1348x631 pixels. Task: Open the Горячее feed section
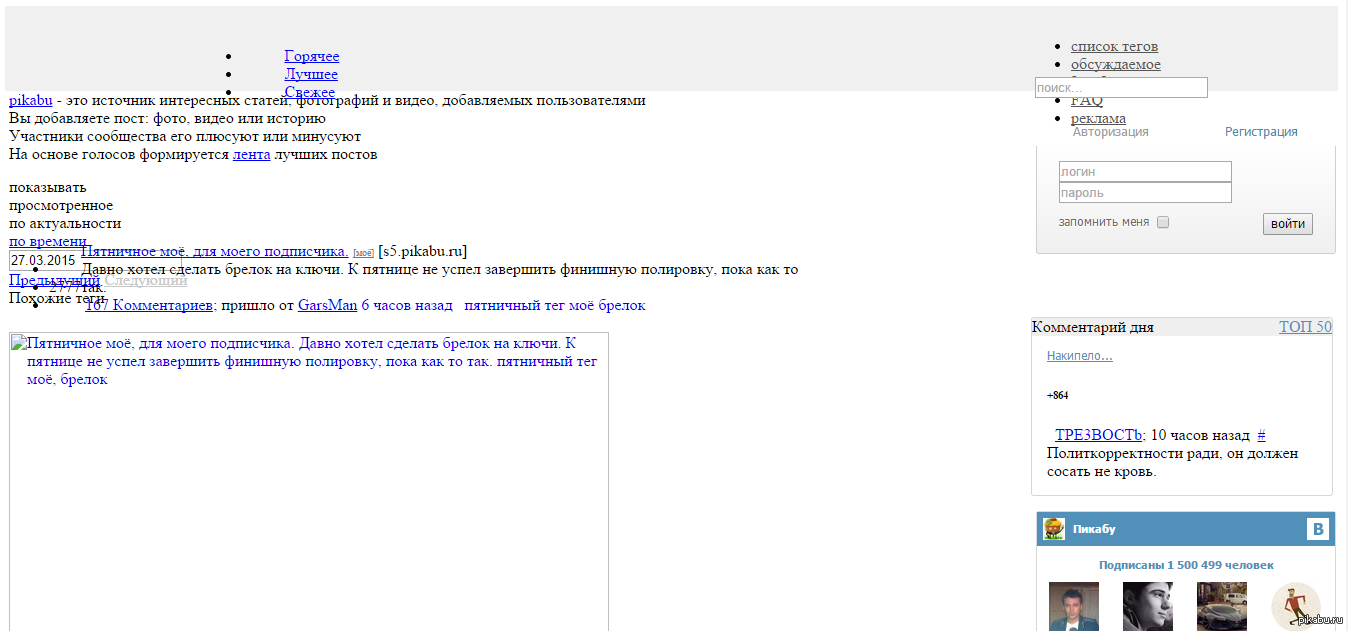311,56
